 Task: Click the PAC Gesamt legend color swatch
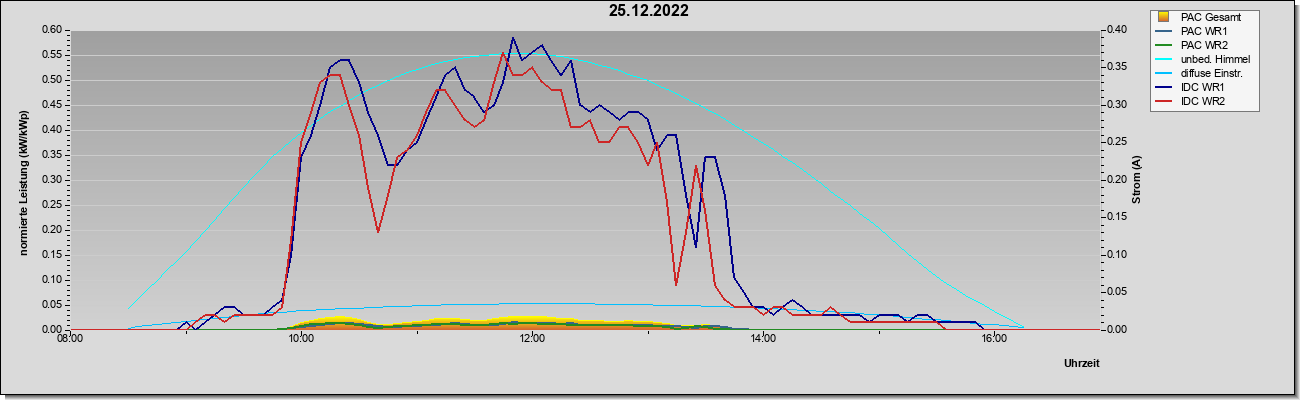1162,17
